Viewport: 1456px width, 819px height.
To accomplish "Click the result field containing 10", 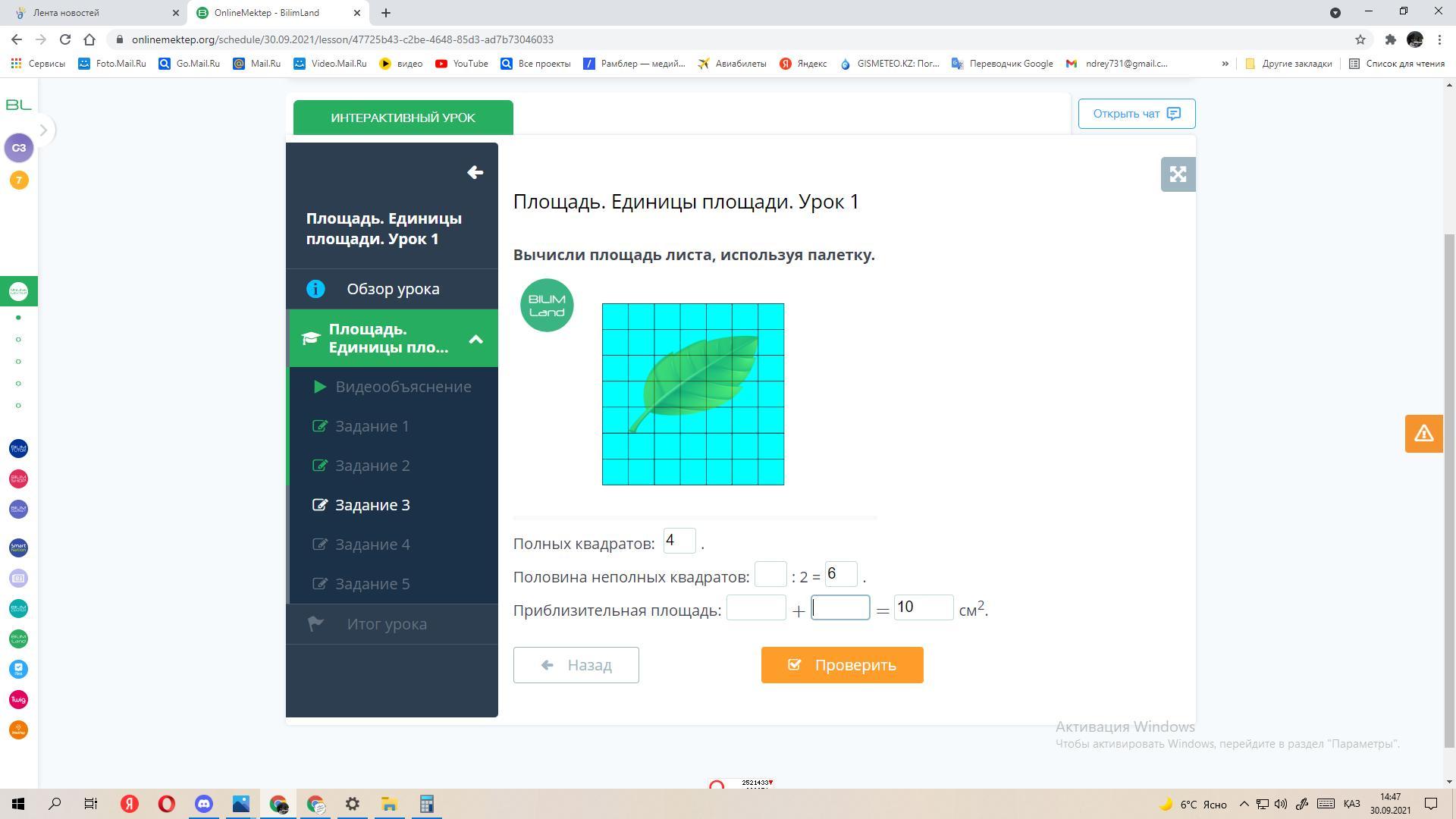I will point(924,607).
